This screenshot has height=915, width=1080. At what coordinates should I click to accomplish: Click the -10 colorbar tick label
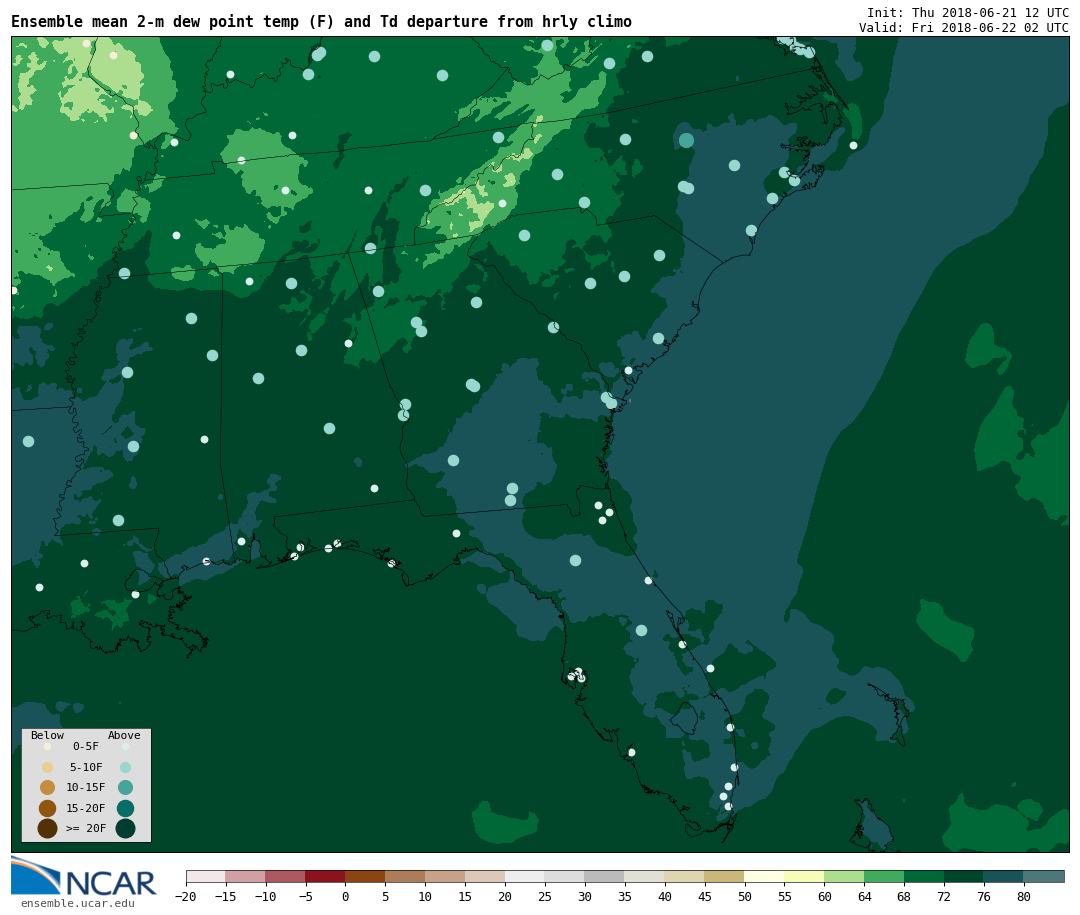(266, 896)
